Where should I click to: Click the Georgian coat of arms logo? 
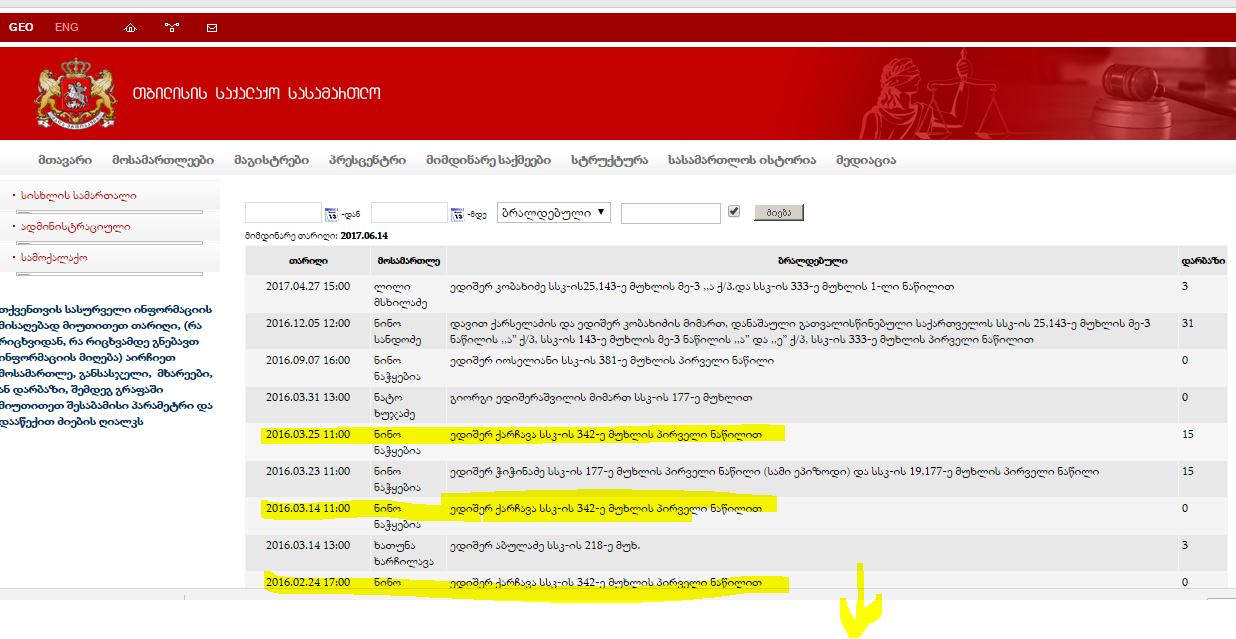point(75,95)
